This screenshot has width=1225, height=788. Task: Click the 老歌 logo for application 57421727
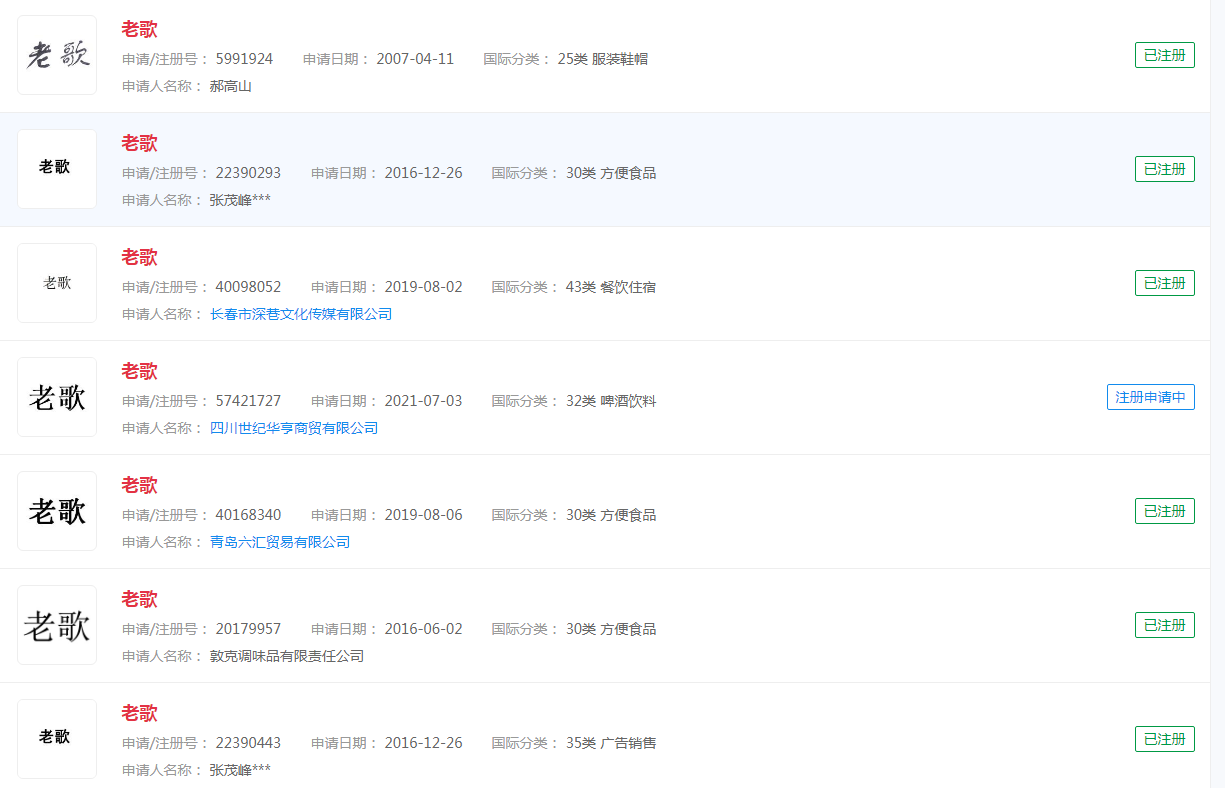click(56, 397)
